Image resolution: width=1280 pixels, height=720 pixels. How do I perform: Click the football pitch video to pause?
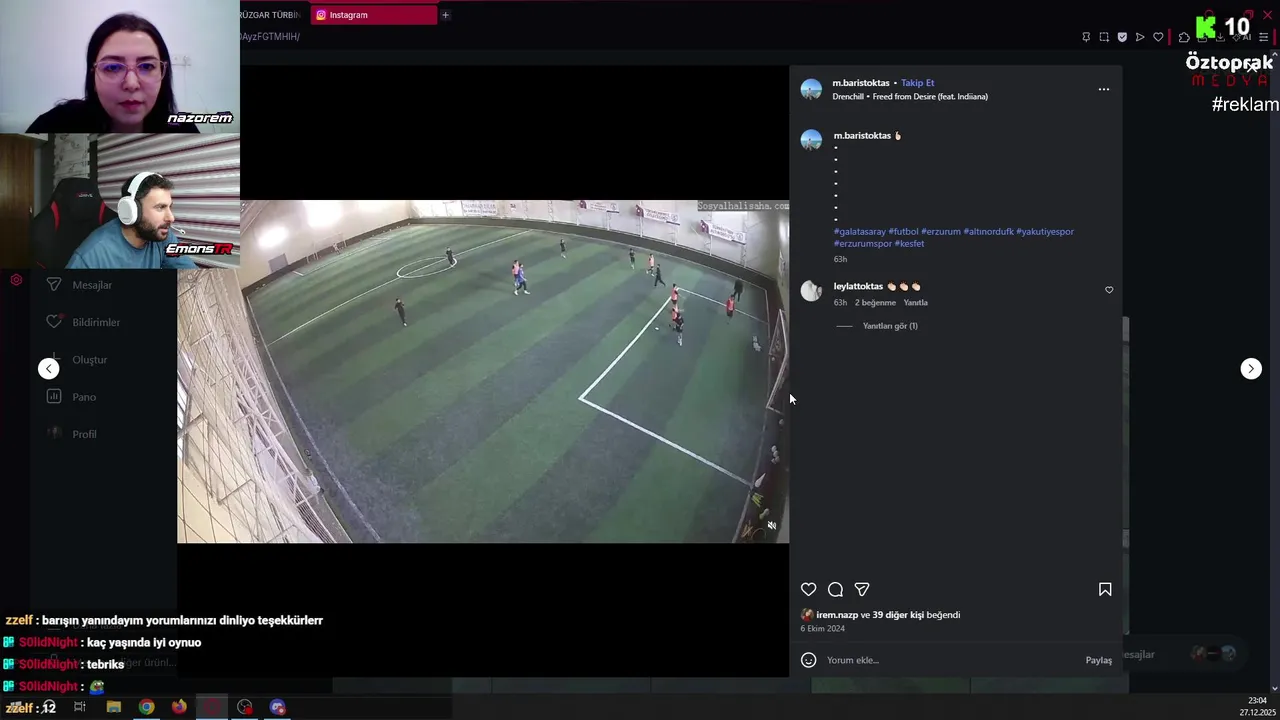[x=483, y=372]
